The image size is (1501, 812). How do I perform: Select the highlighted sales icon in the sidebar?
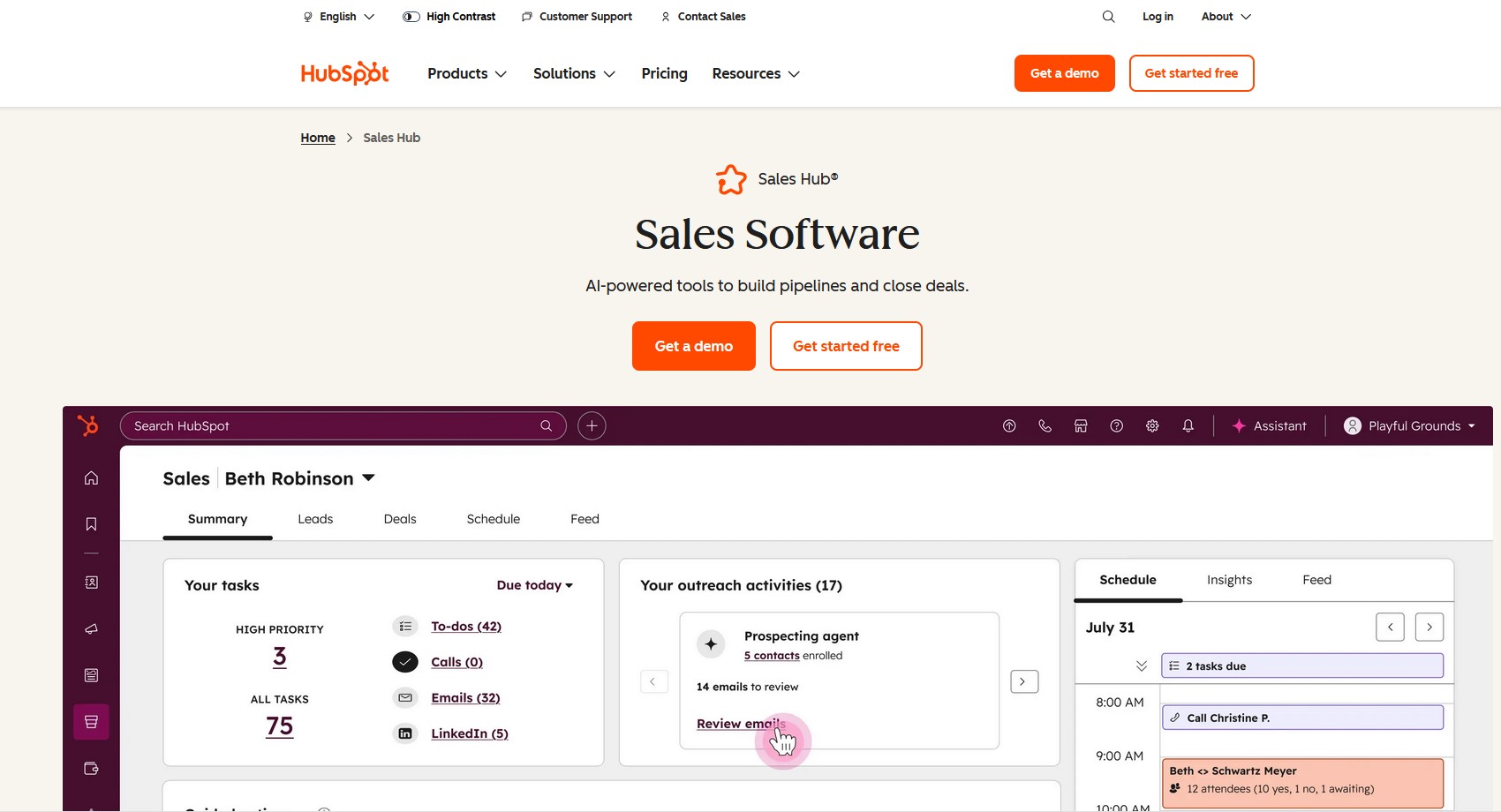[x=91, y=722]
